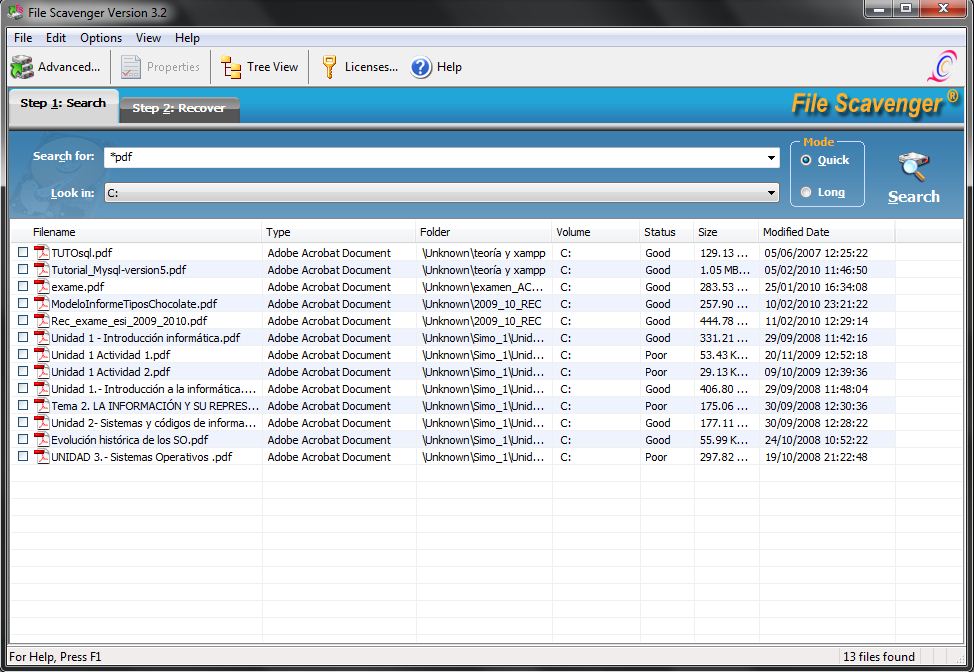Click PDF icon of Unidad 1 Actividad 1.pdf

coord(42,355)
